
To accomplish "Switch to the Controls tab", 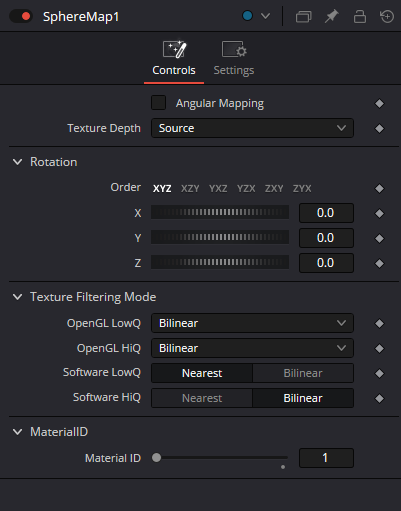I will coord(174,59).
